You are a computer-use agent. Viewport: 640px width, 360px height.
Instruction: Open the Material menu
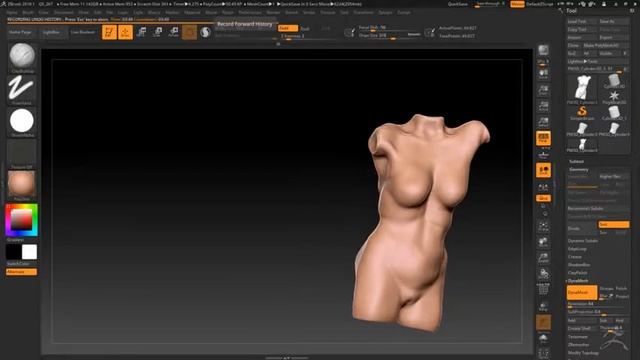coord(192,13)
